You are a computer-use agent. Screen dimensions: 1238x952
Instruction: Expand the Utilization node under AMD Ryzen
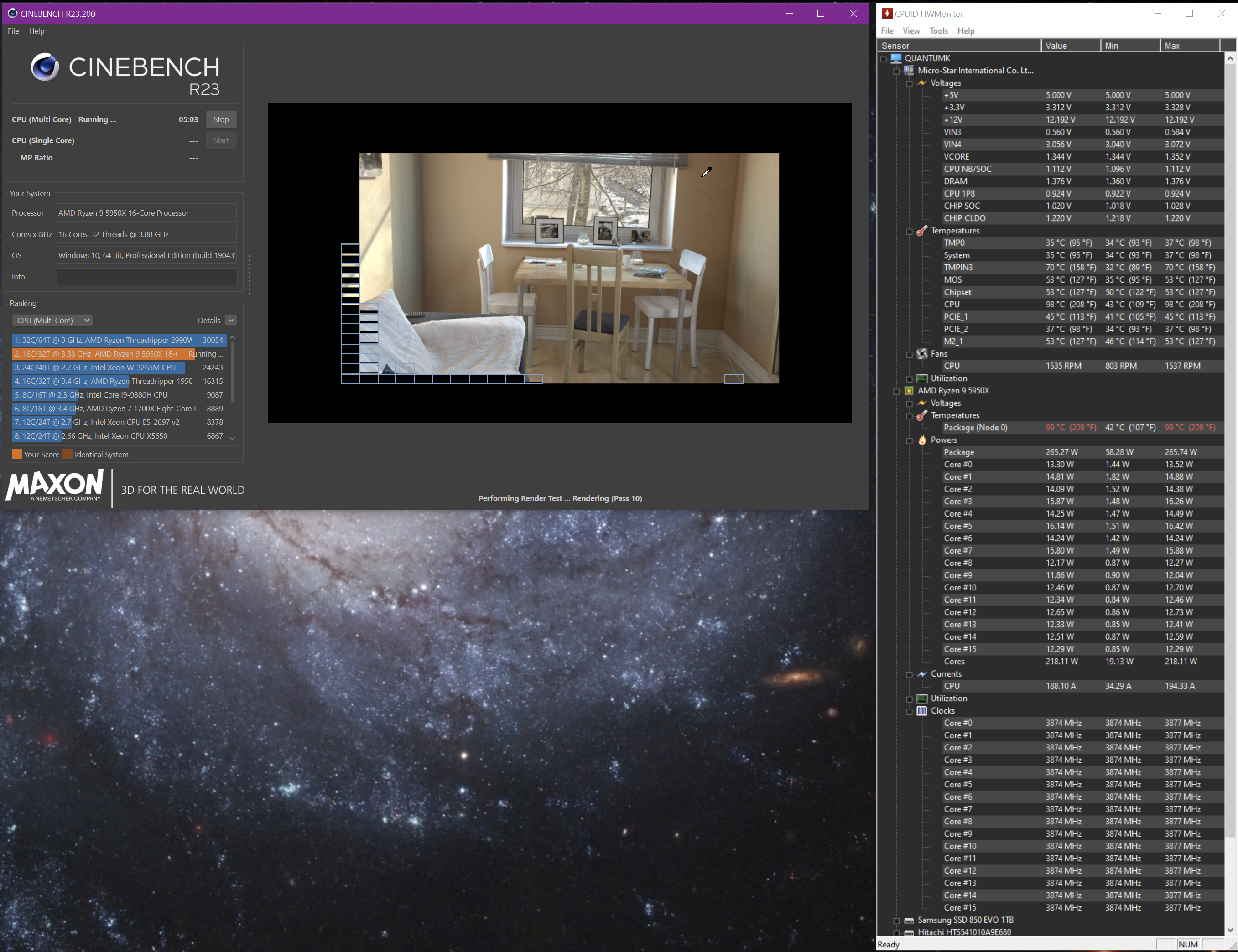(909, 698)
